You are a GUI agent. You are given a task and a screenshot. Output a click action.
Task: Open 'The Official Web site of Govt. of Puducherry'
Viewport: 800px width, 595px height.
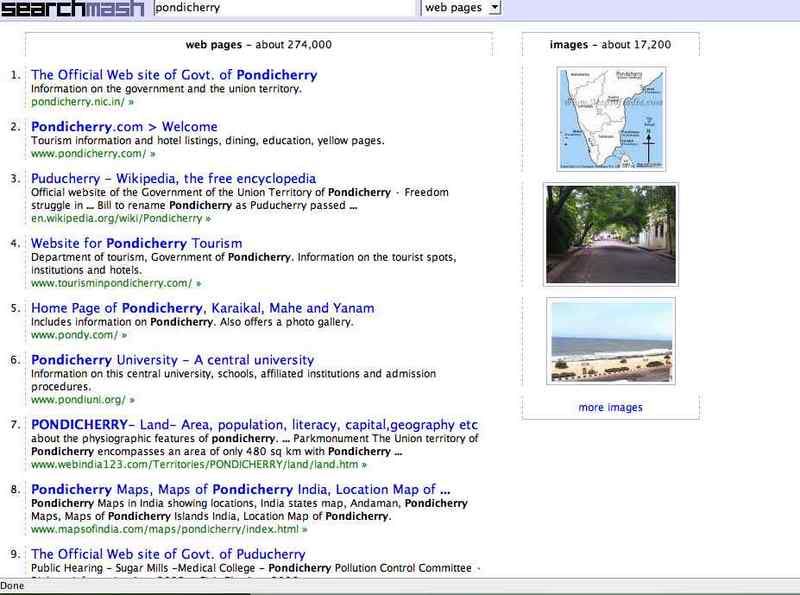point(168,554)
